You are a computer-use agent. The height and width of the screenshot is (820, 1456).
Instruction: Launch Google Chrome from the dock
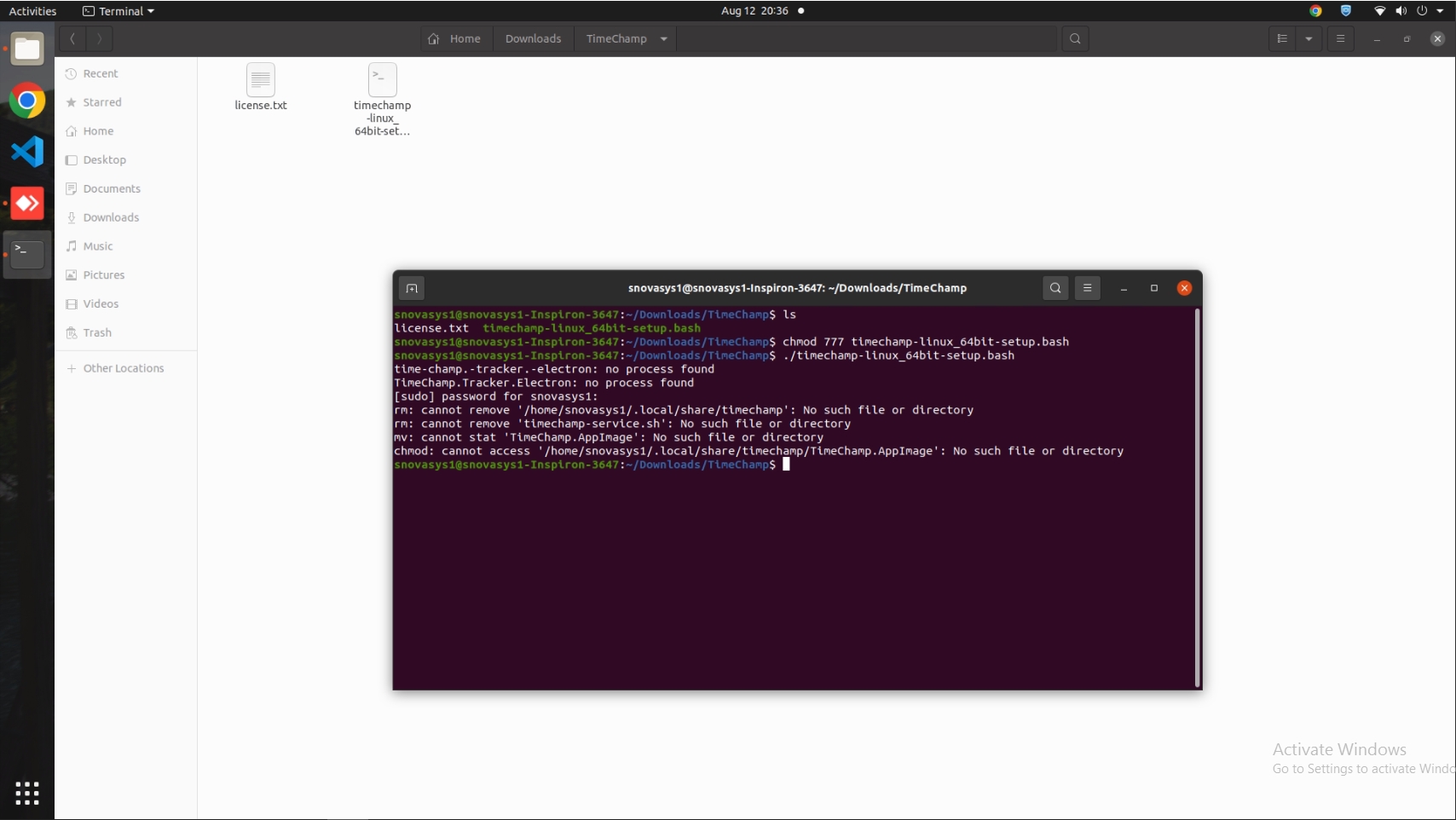pos(27,101)
